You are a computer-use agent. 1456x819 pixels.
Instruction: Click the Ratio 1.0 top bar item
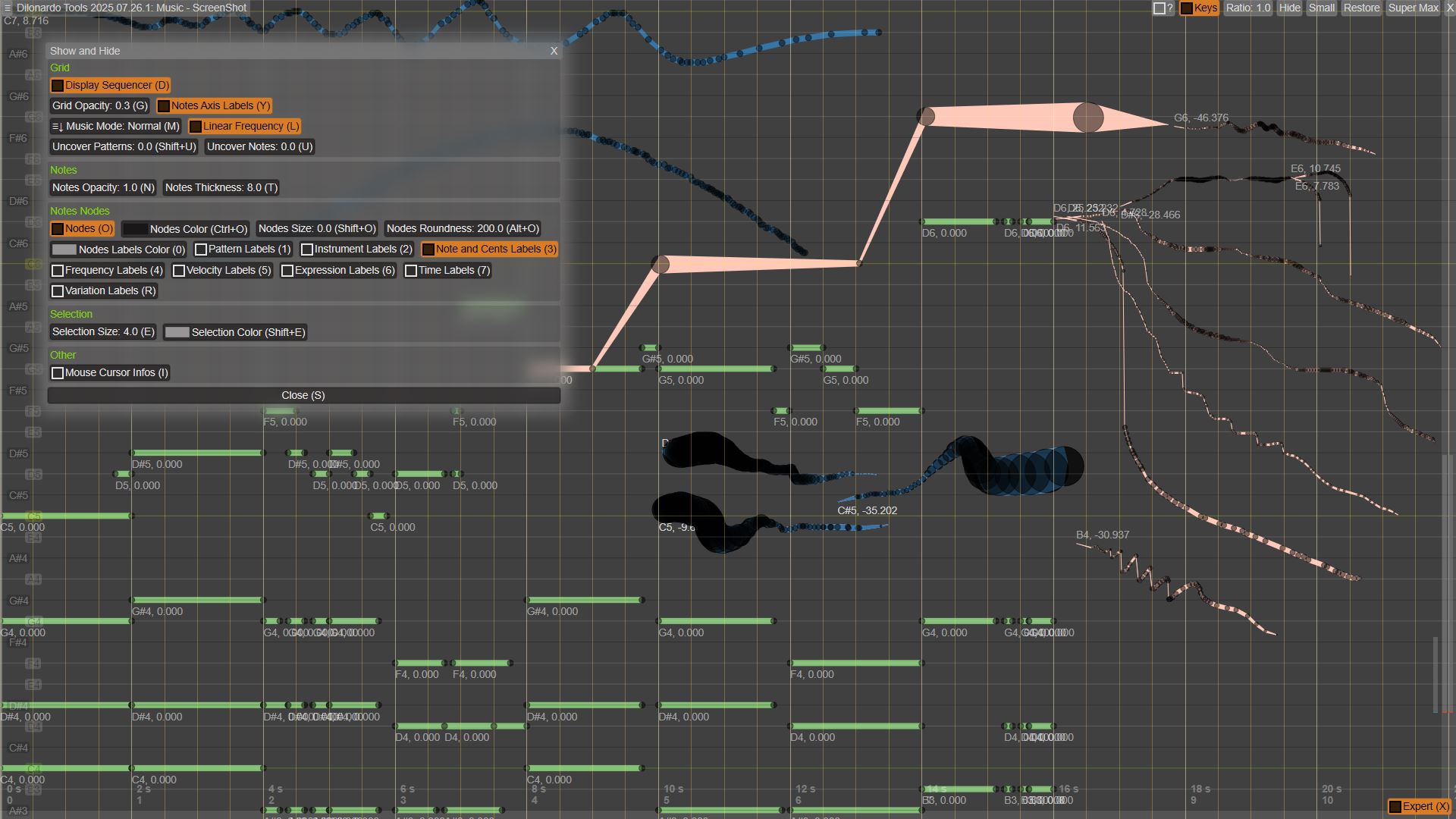[1247, 8]
